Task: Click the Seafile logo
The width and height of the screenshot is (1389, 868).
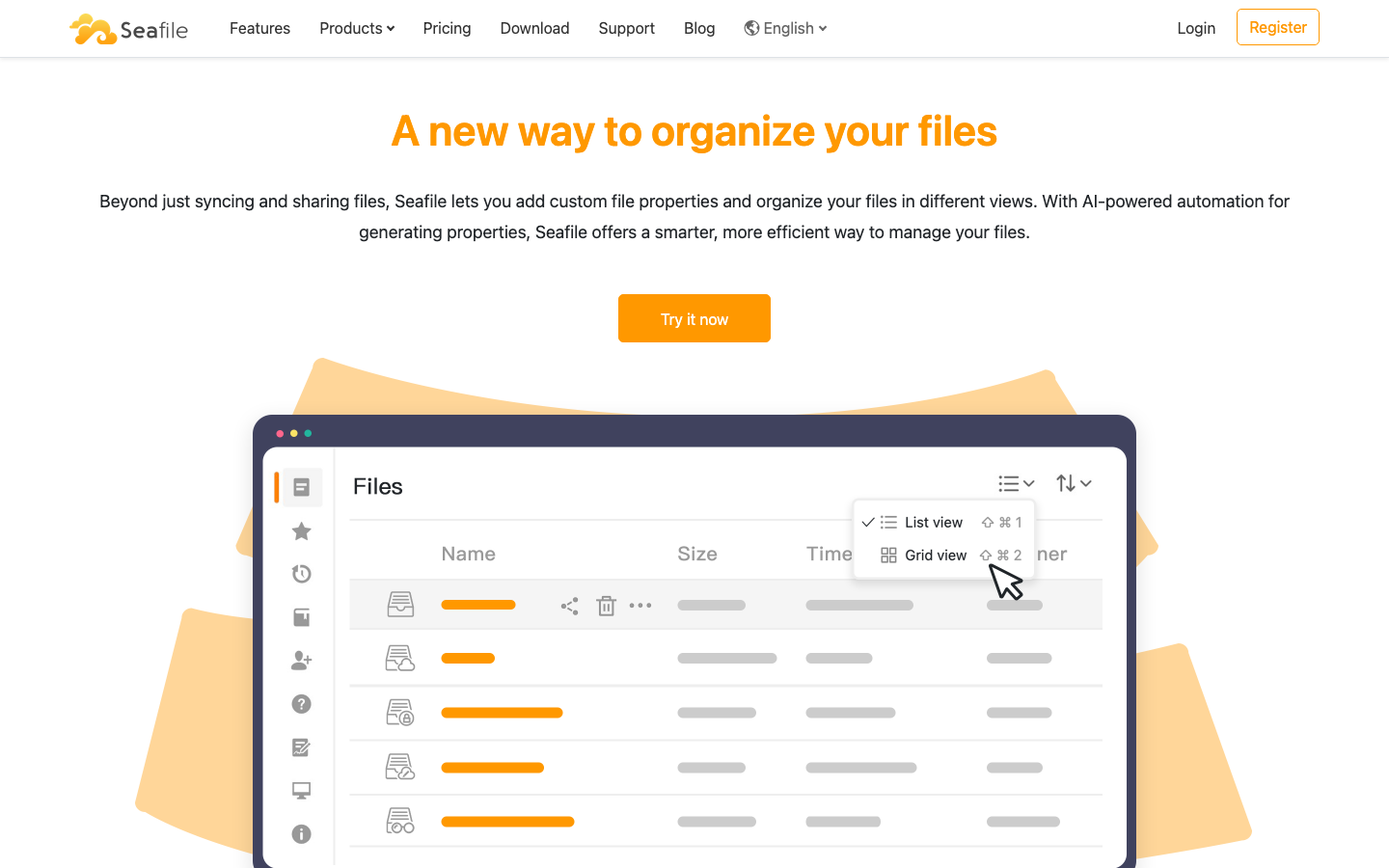Action: coord(128,29)
